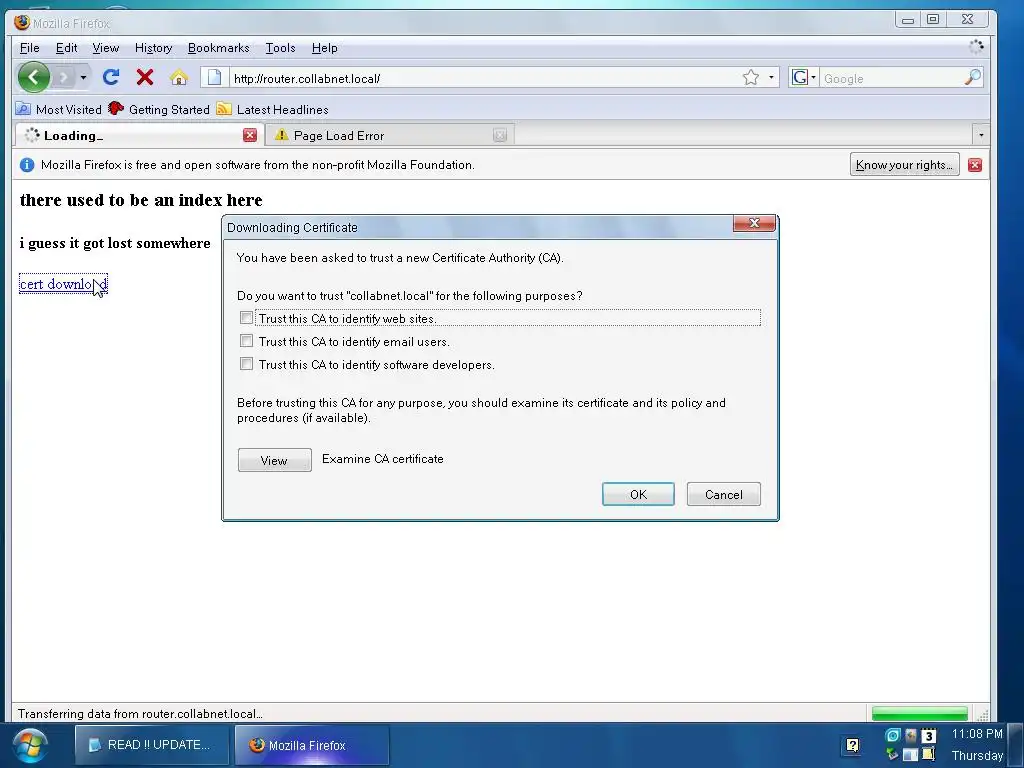This screenshot has width=1024, height=768.
Task: Click the Google search input box
Action: coord(891,78)
